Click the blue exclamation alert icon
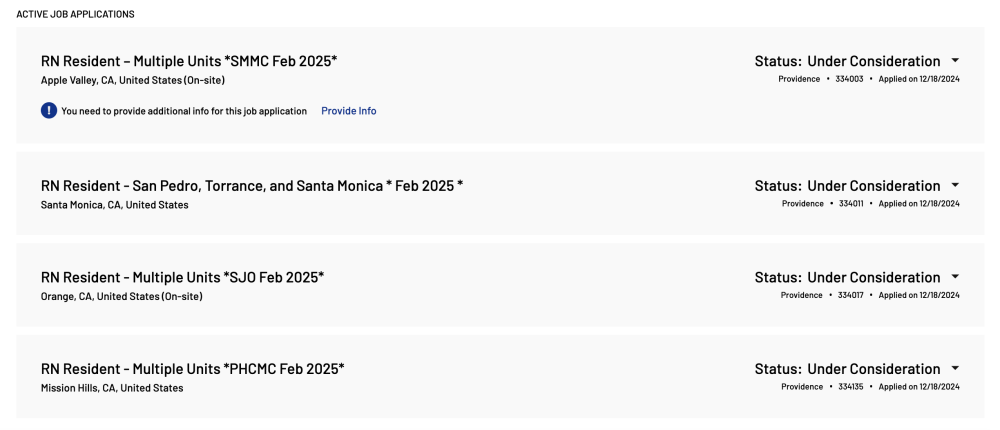This screenshot has height=430, width=1000. pos(49,111)
